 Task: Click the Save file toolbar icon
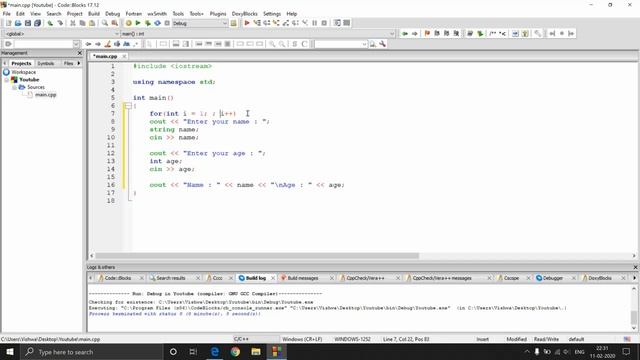(28, 23)
